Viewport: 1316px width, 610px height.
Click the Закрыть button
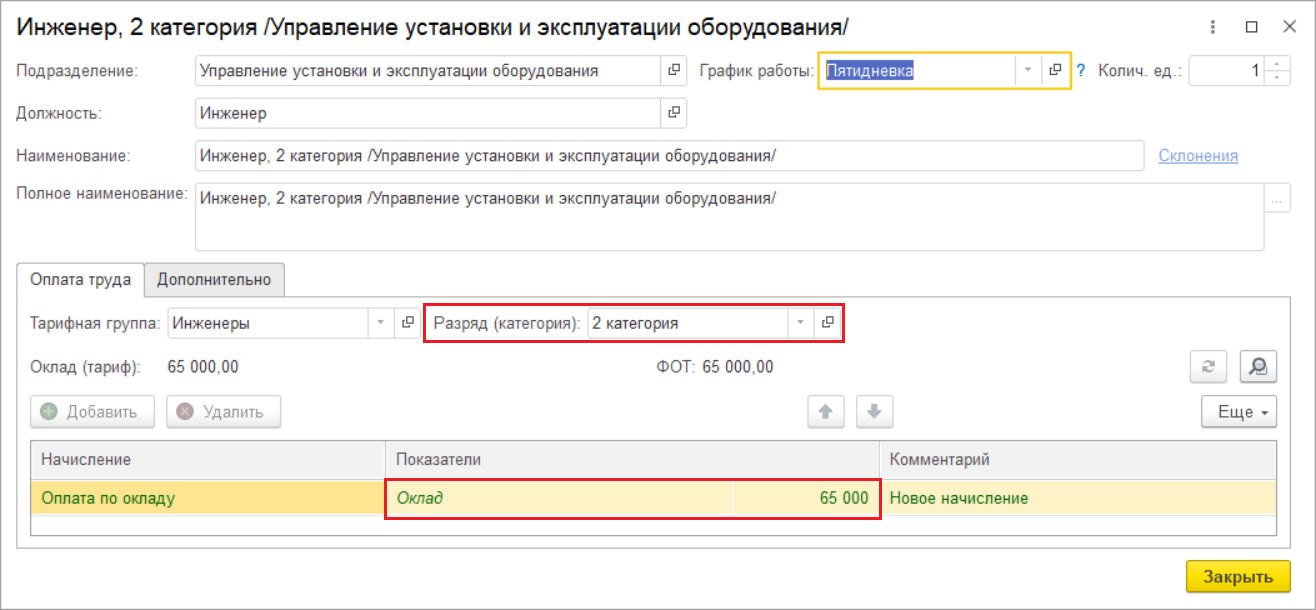pos(1237,577)
